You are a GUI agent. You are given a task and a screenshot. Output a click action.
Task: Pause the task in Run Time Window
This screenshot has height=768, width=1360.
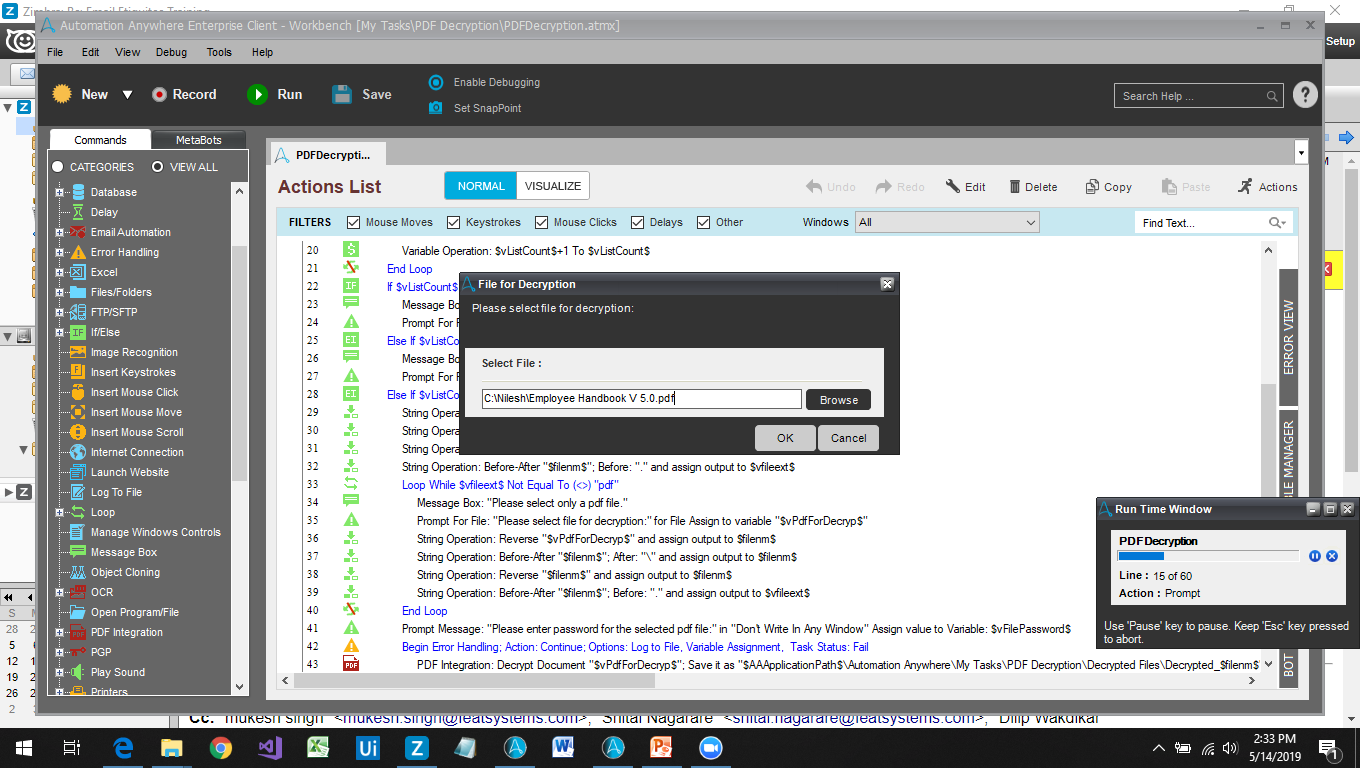pos(1315,556)
